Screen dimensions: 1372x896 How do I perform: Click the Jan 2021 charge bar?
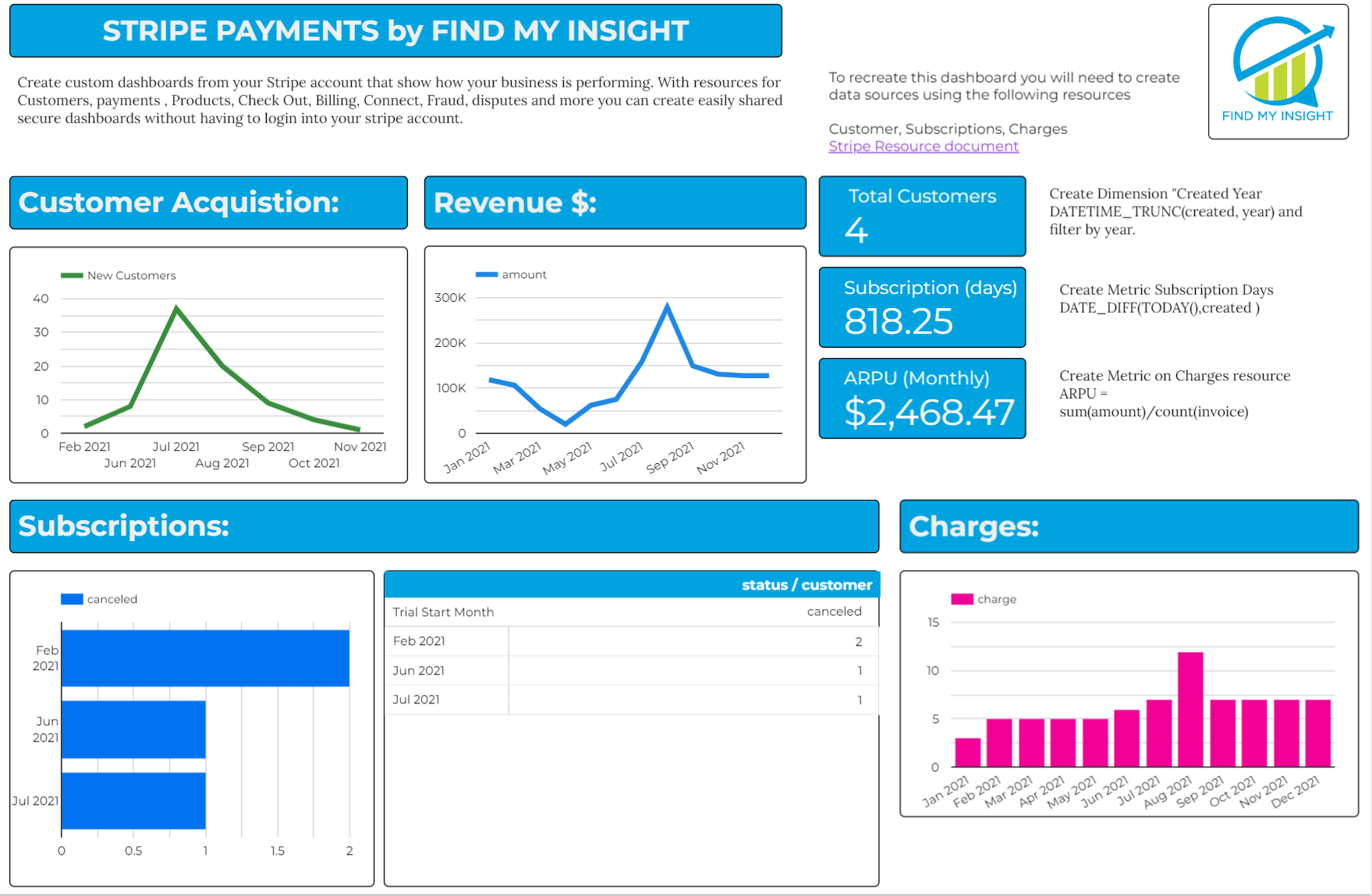click(x=967, y=753)
